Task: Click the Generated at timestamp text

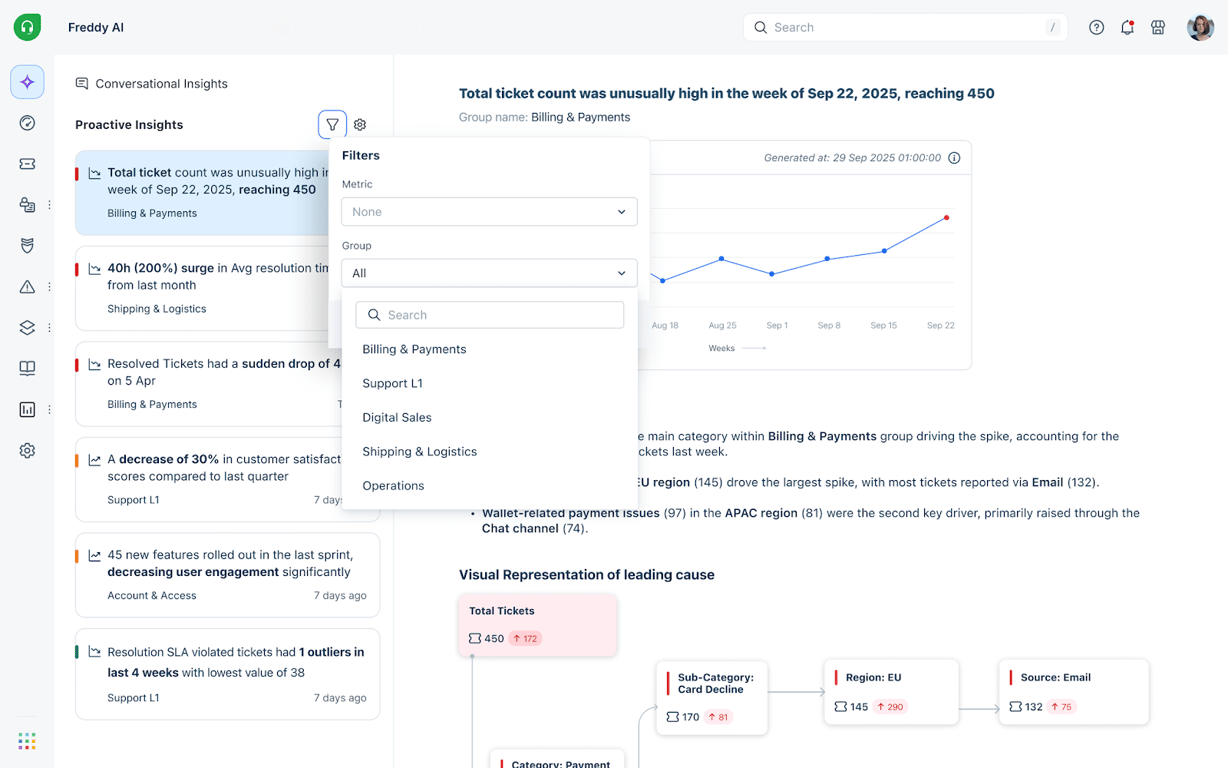Action: pyautogui.click(x=852, y=158)
